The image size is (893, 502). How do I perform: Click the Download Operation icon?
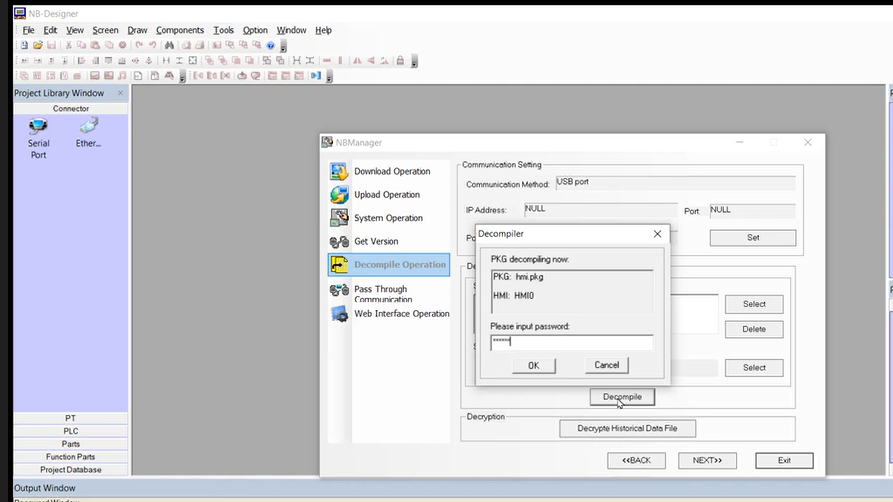pyautogui.click(x=339, y=172)
